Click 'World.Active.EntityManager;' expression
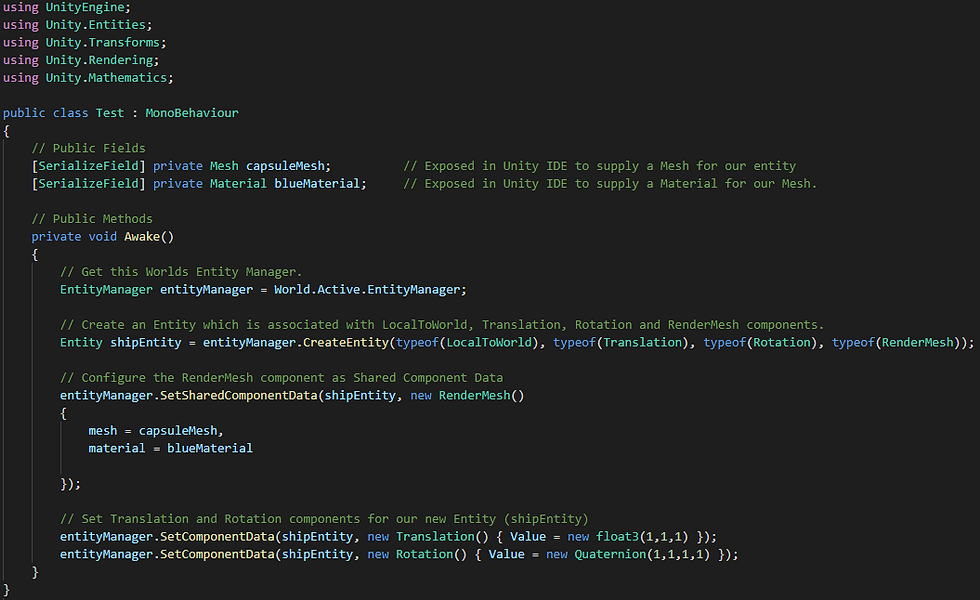 pyautogui.click(x=370, y=289)
